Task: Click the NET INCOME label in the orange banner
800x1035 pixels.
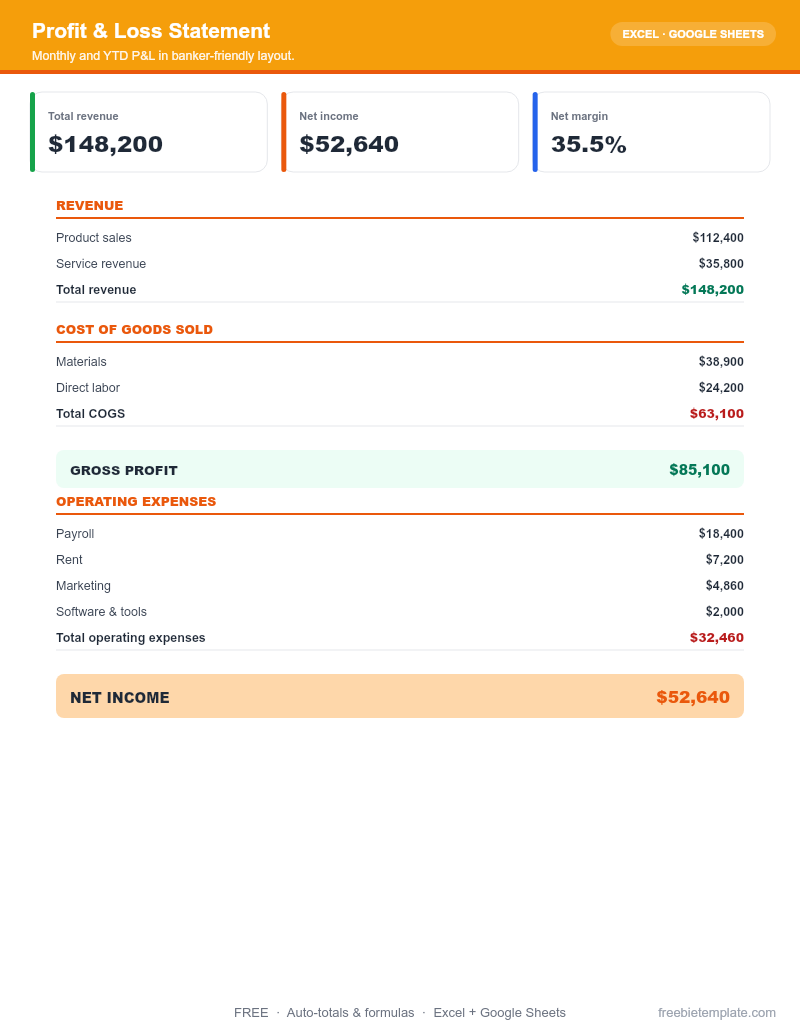Action: tap(119, 698)
